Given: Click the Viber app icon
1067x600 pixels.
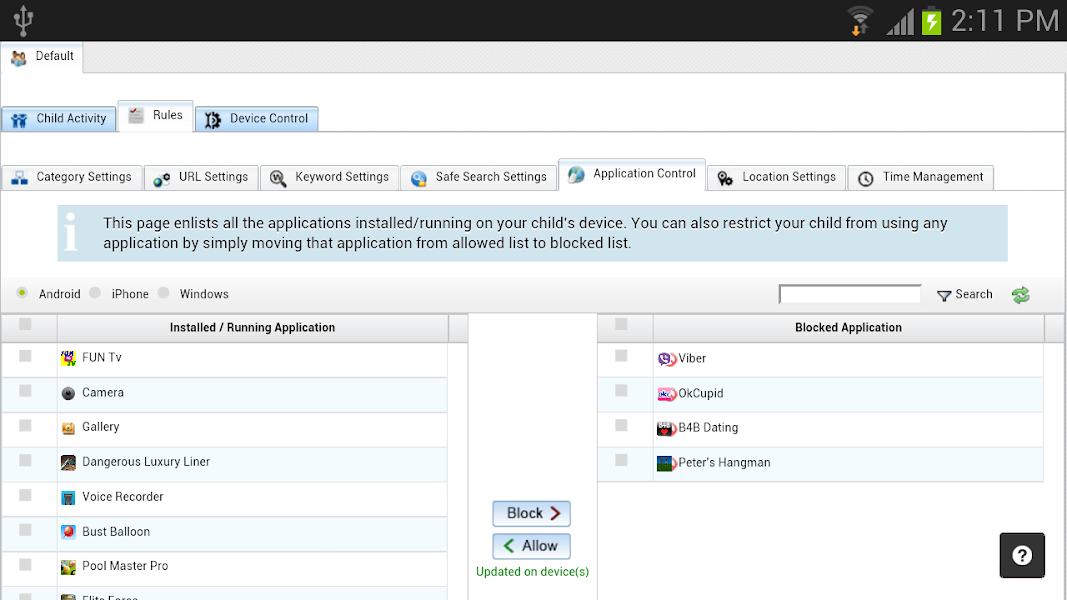Looking at the screenshot, I should [x=667, y=359].
